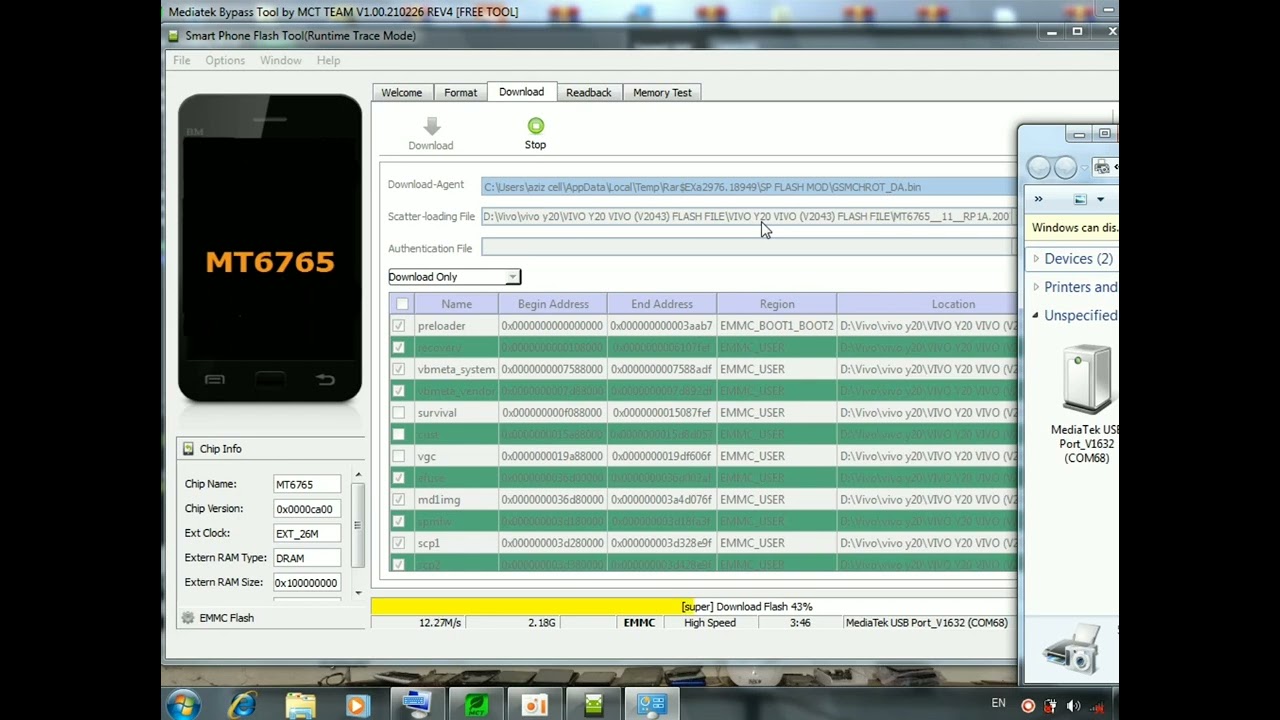Sort table by Name column header
Image resolution: width=1280 pixels, height=720 pixels.
457,304
